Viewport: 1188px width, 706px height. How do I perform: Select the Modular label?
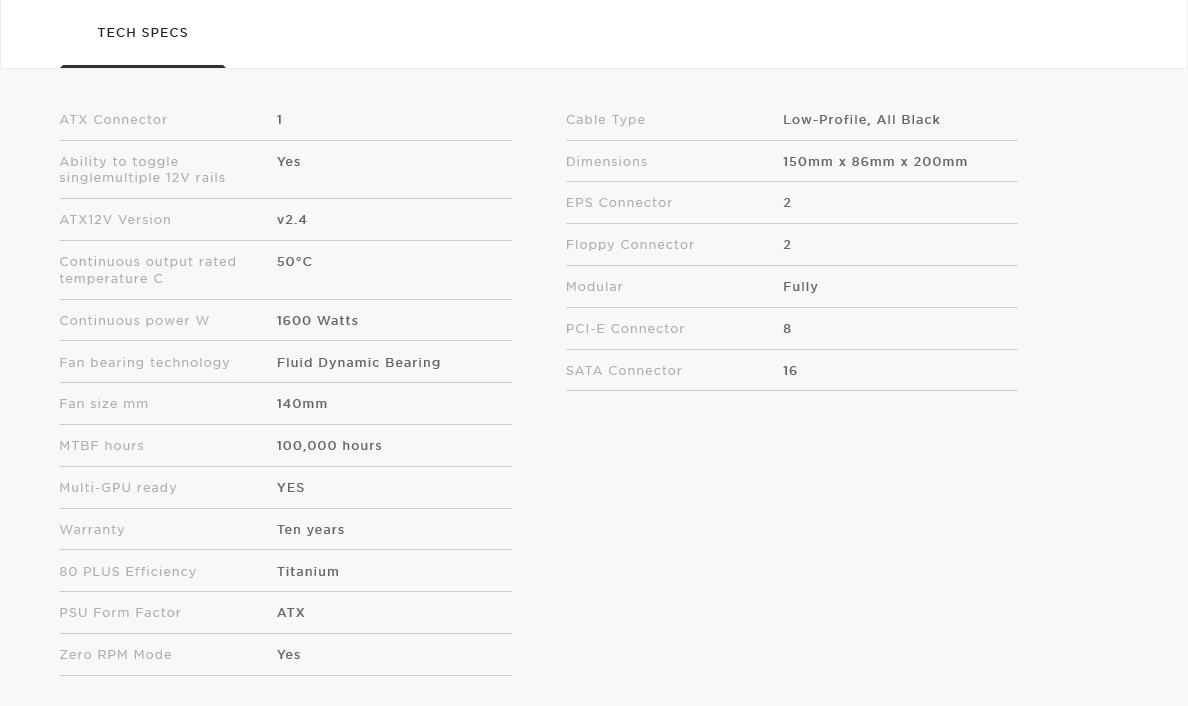[x=594, y=286]
